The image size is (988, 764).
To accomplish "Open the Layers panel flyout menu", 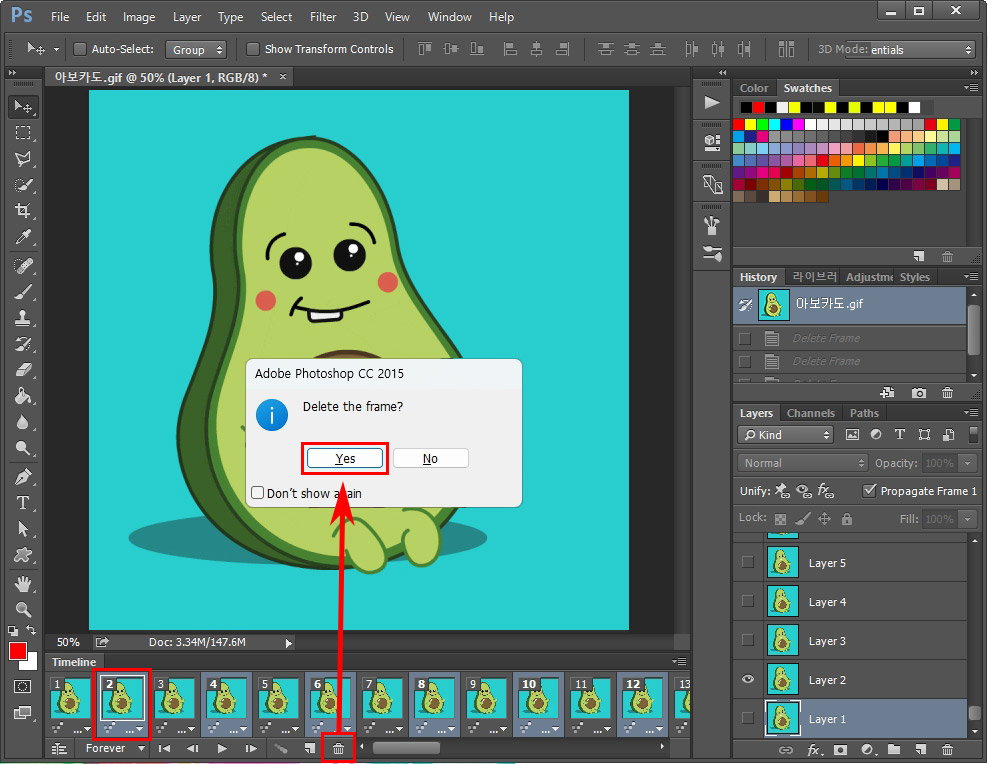I will pyautogui.click(x=971, y=413).
